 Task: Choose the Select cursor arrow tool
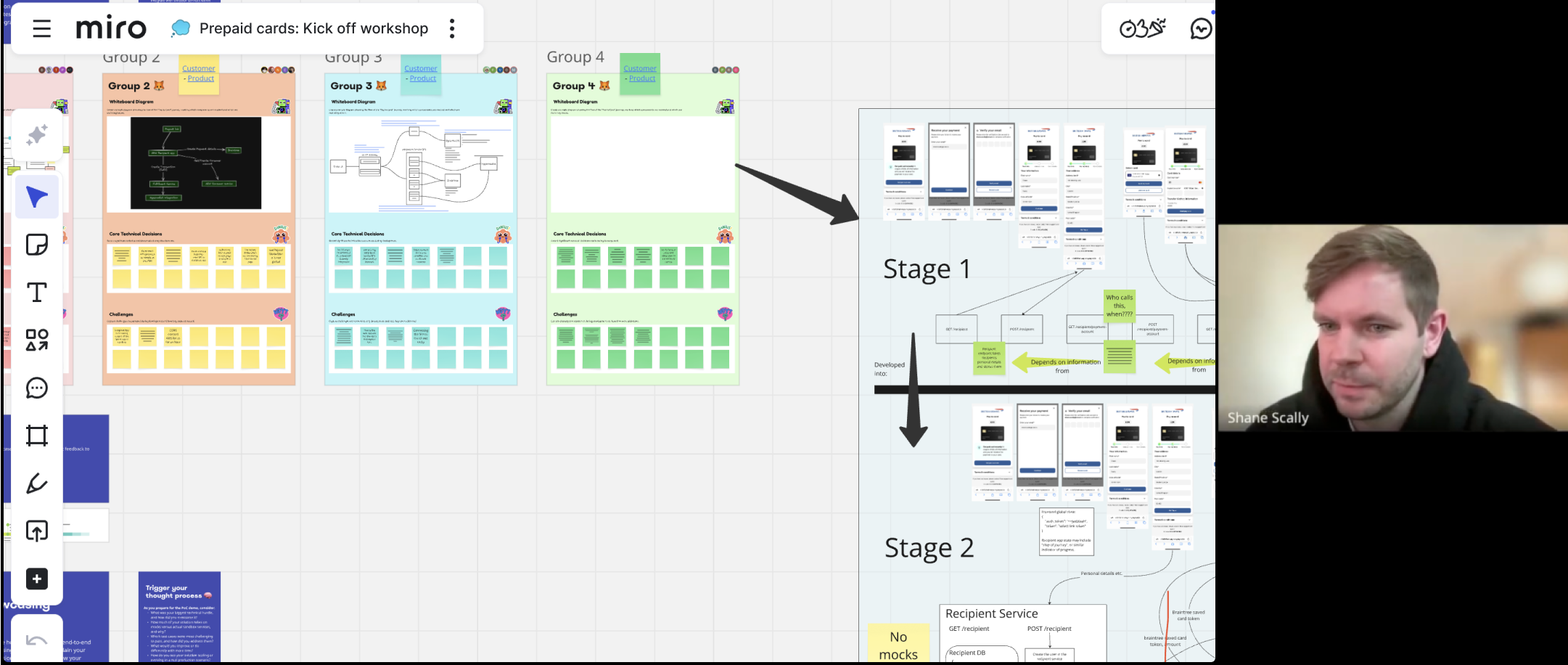click(37, 197)
